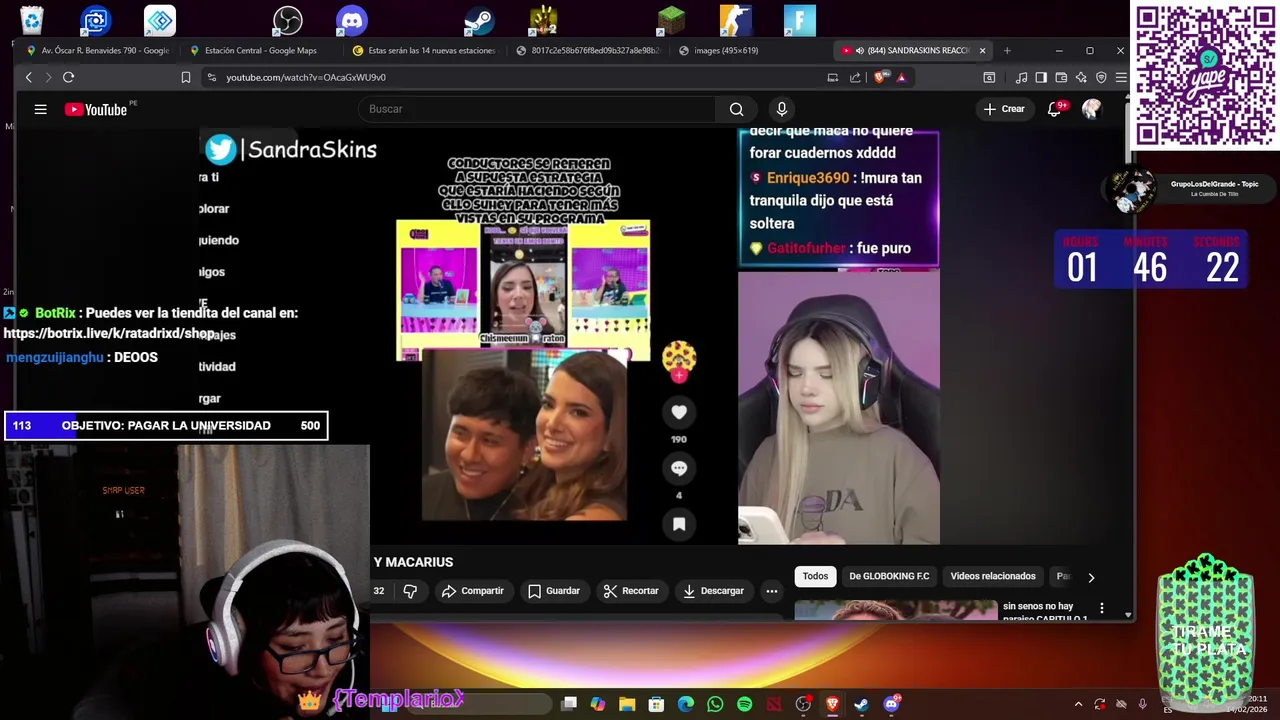Viewport: 1280px width, 720px height.
Task: Click the Crear button
Action: (x=1004, y=109)
